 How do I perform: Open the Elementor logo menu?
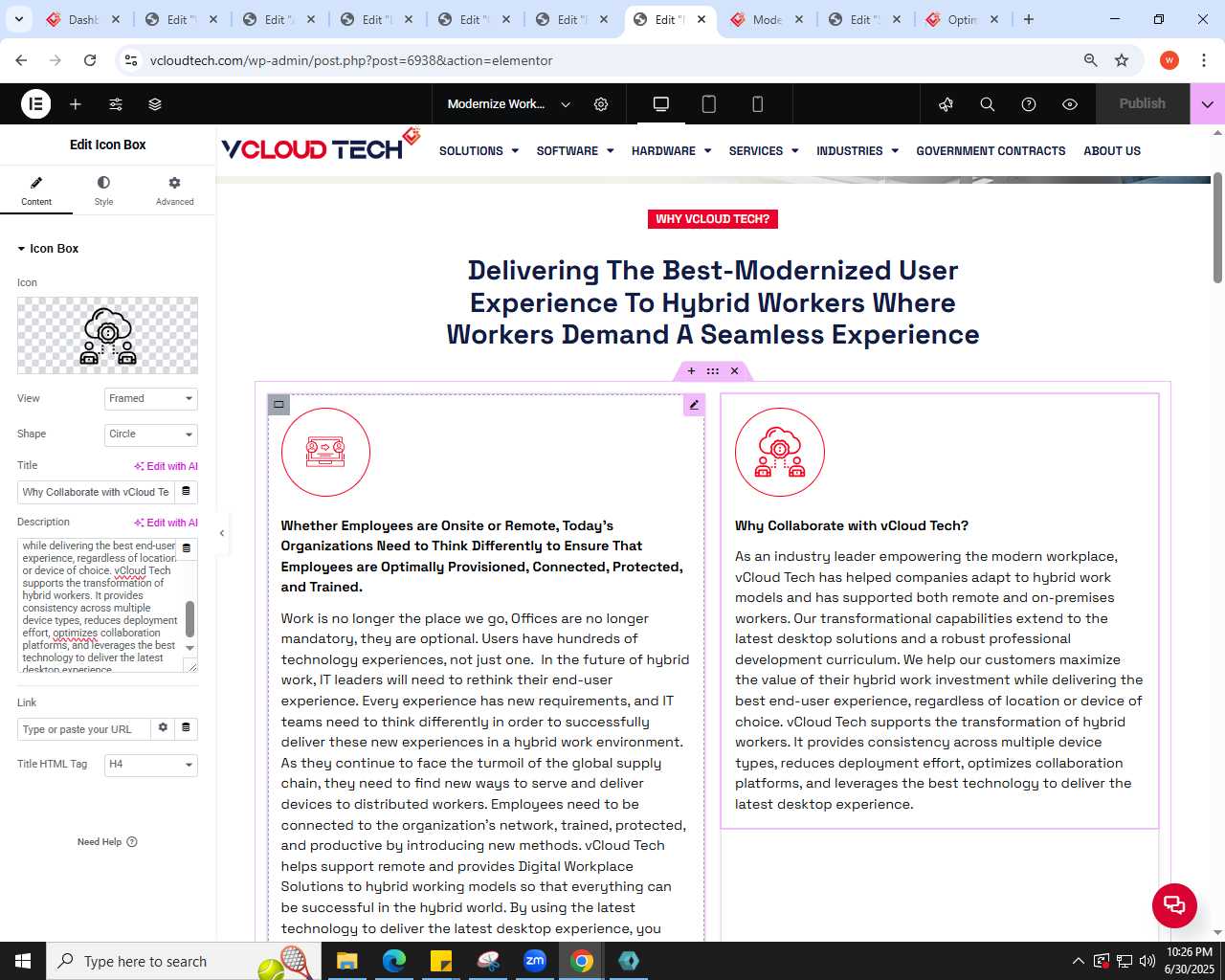pyautogui.click(x=35, y=104)
